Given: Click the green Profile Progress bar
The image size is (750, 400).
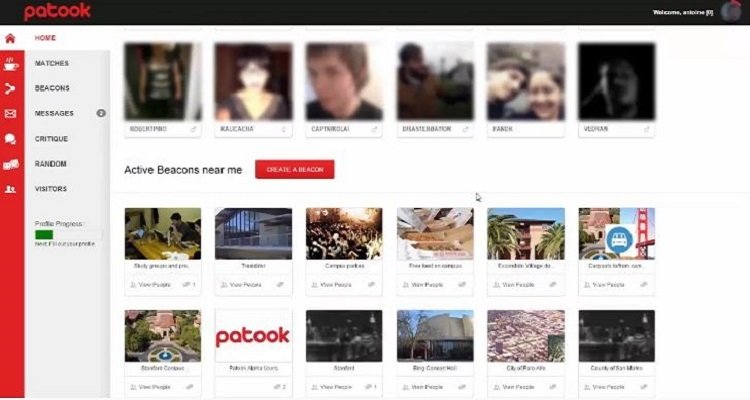Looking at the screenshot, I should point(44,235).
